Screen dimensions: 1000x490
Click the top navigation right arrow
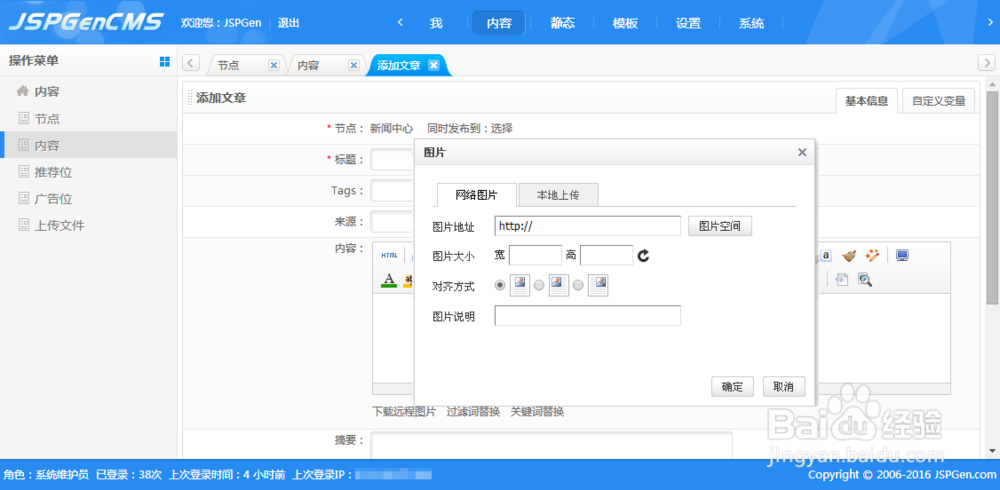(x=990, y=23)
